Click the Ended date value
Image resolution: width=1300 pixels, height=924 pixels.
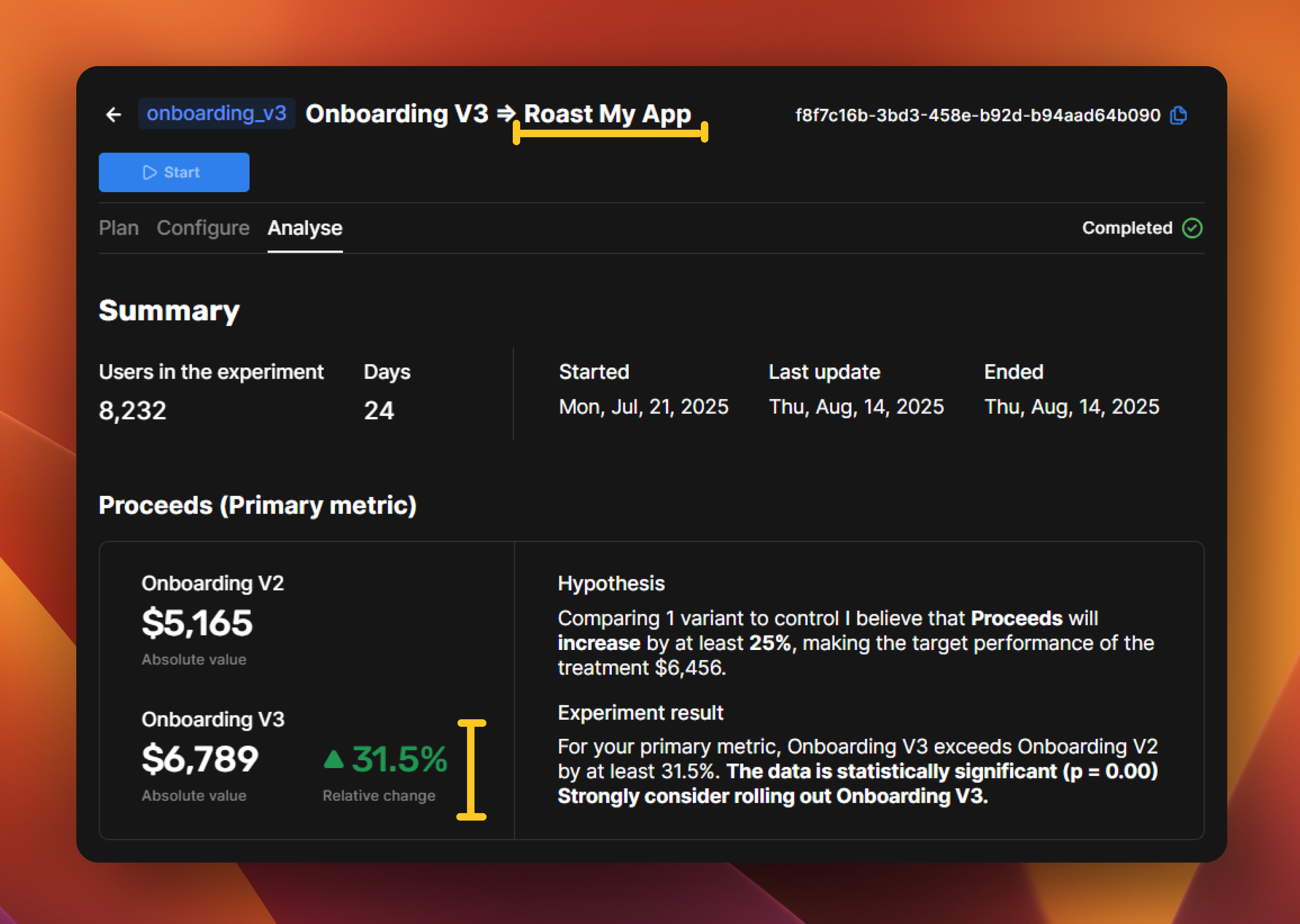coord(1072,408)
